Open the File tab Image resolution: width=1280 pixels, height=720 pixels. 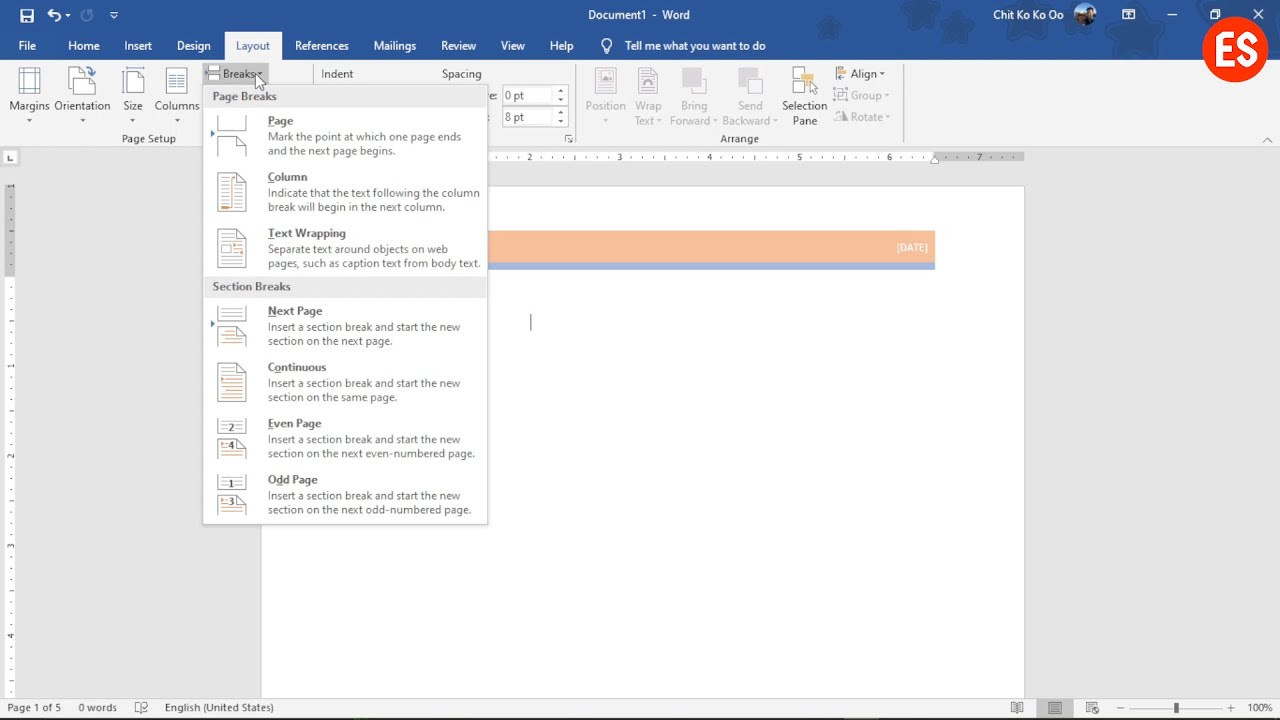[27, 46]
